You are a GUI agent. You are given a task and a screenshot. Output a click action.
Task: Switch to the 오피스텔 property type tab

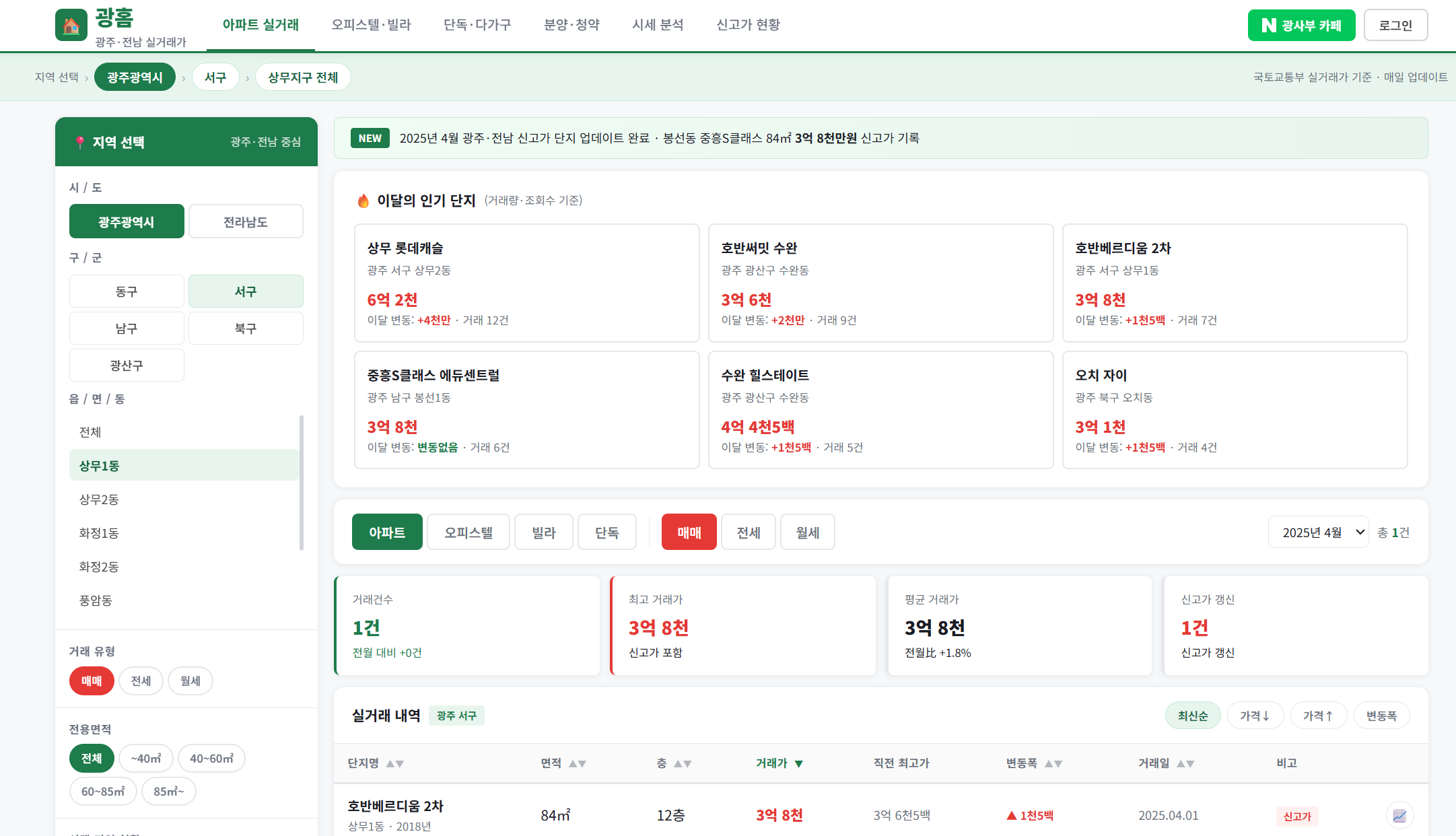coord(468,532)
